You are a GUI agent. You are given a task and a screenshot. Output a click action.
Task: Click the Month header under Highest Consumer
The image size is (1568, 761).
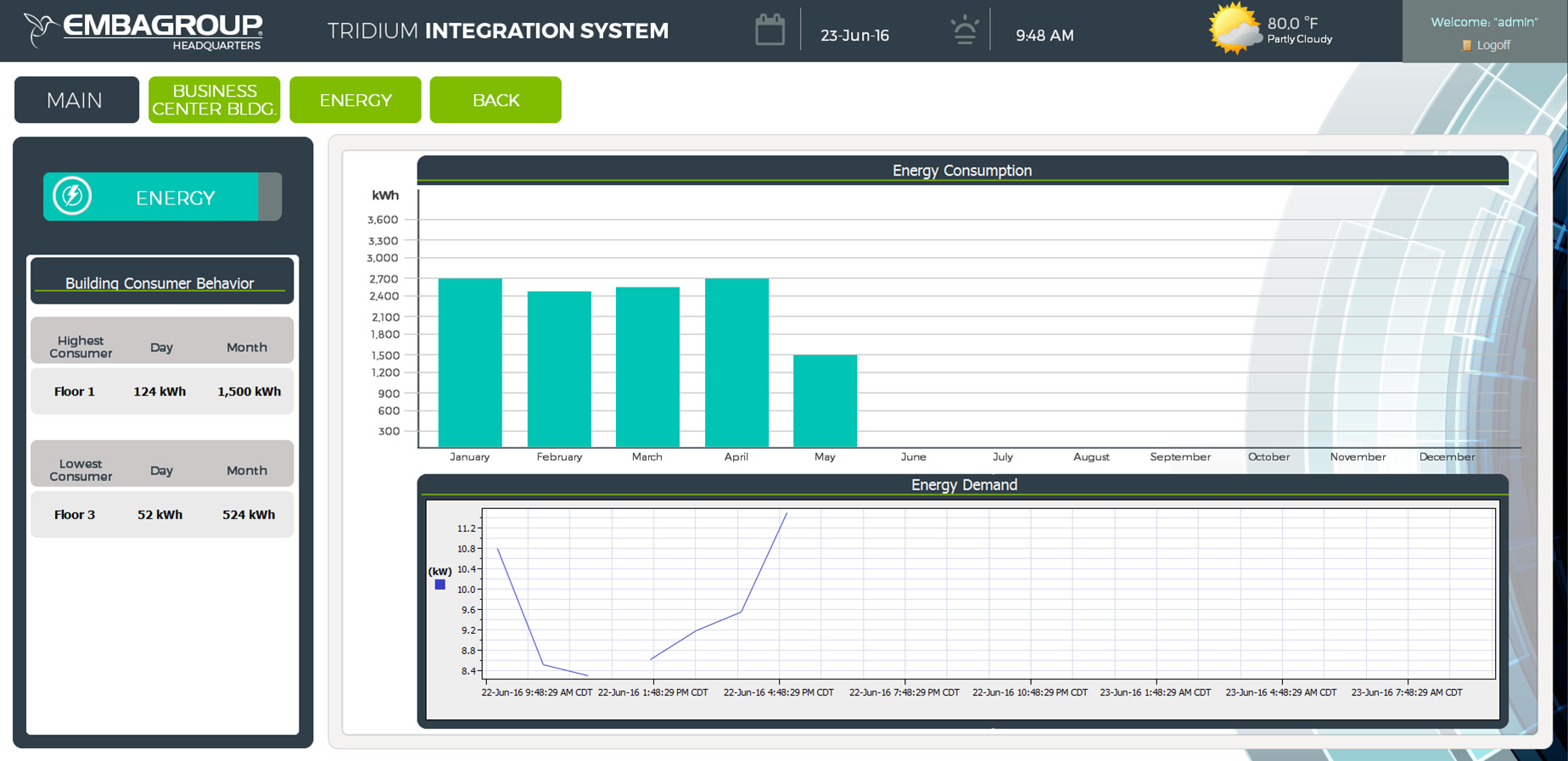[247, 347]
